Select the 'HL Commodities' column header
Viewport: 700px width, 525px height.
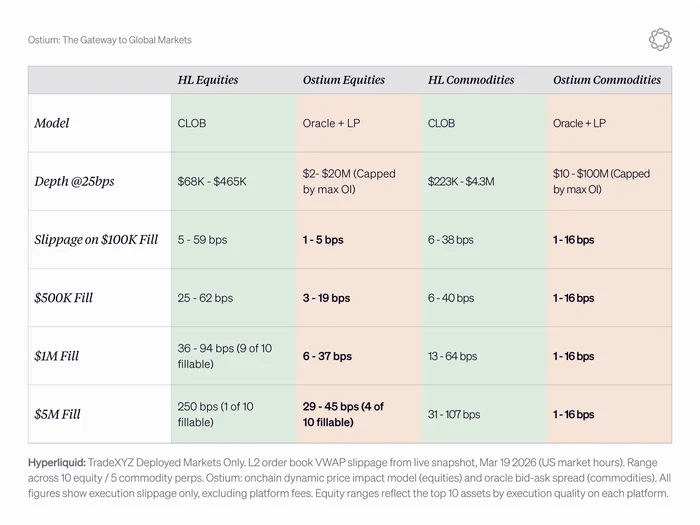point(471,80)
